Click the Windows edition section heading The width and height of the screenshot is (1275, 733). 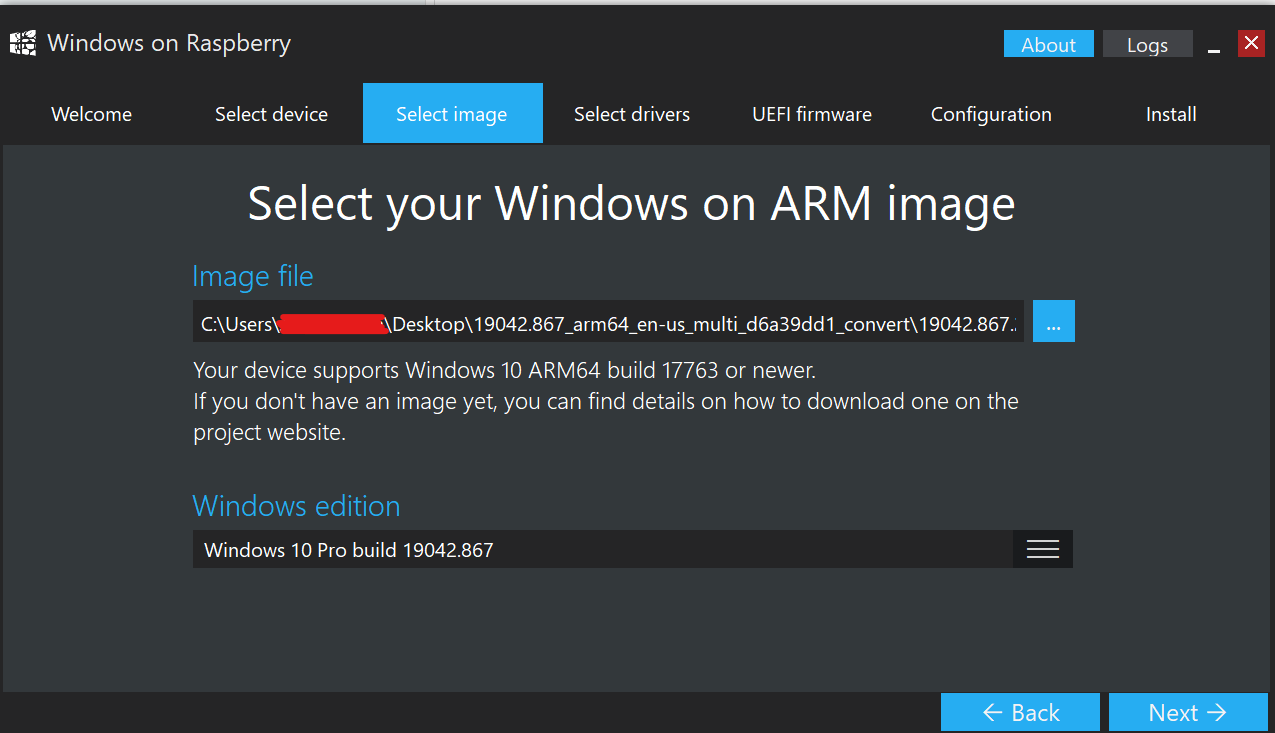[296, 506]
